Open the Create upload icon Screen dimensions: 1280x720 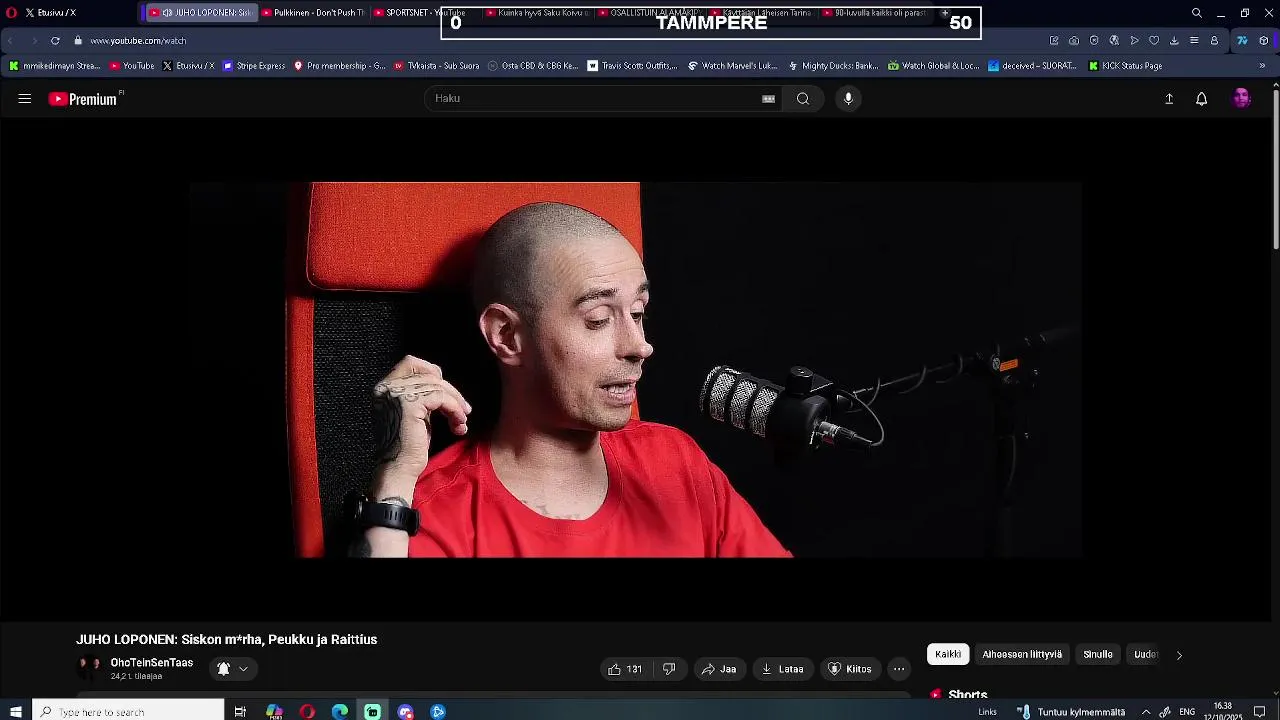(x=1169, y=99)
